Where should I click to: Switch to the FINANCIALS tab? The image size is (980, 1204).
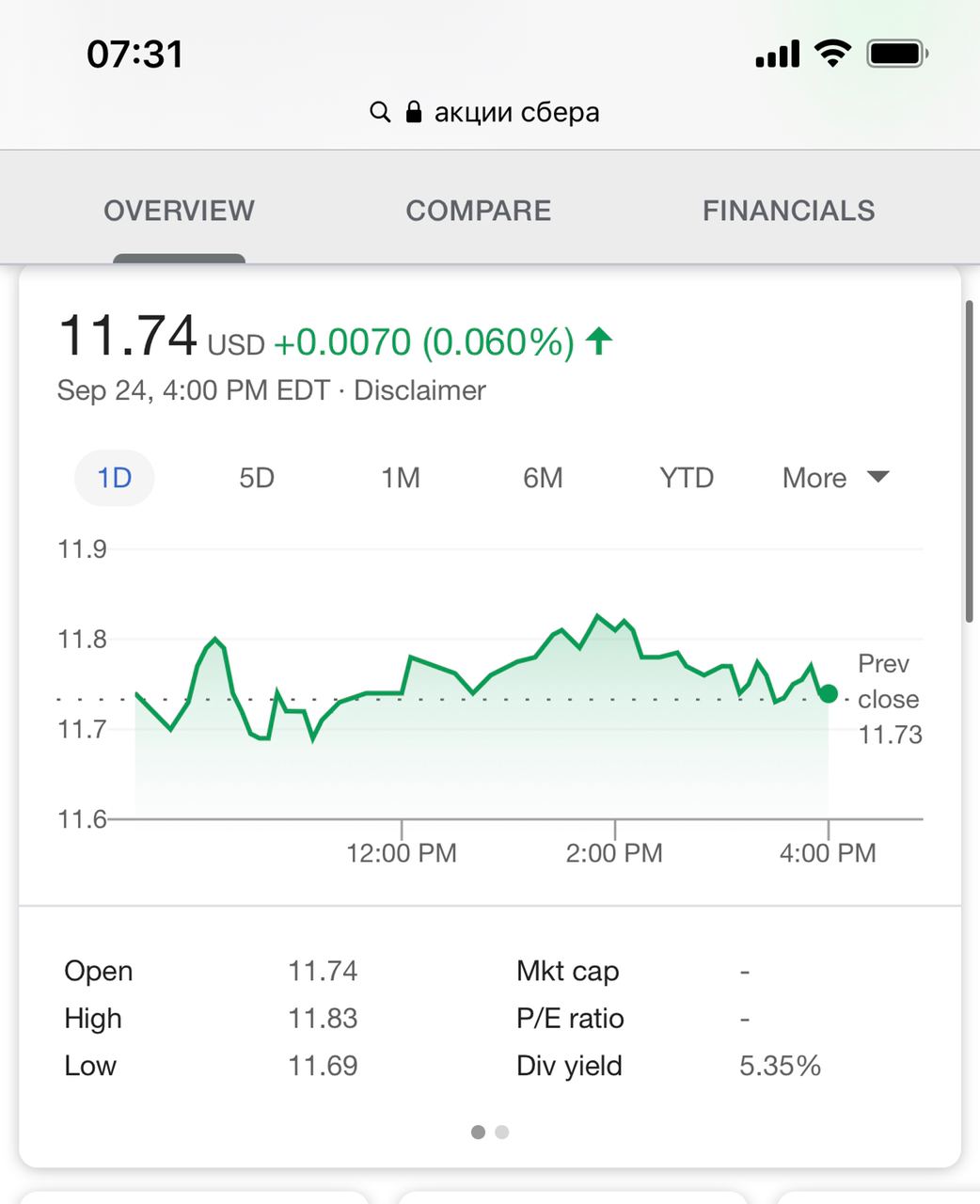coord(789,211)
